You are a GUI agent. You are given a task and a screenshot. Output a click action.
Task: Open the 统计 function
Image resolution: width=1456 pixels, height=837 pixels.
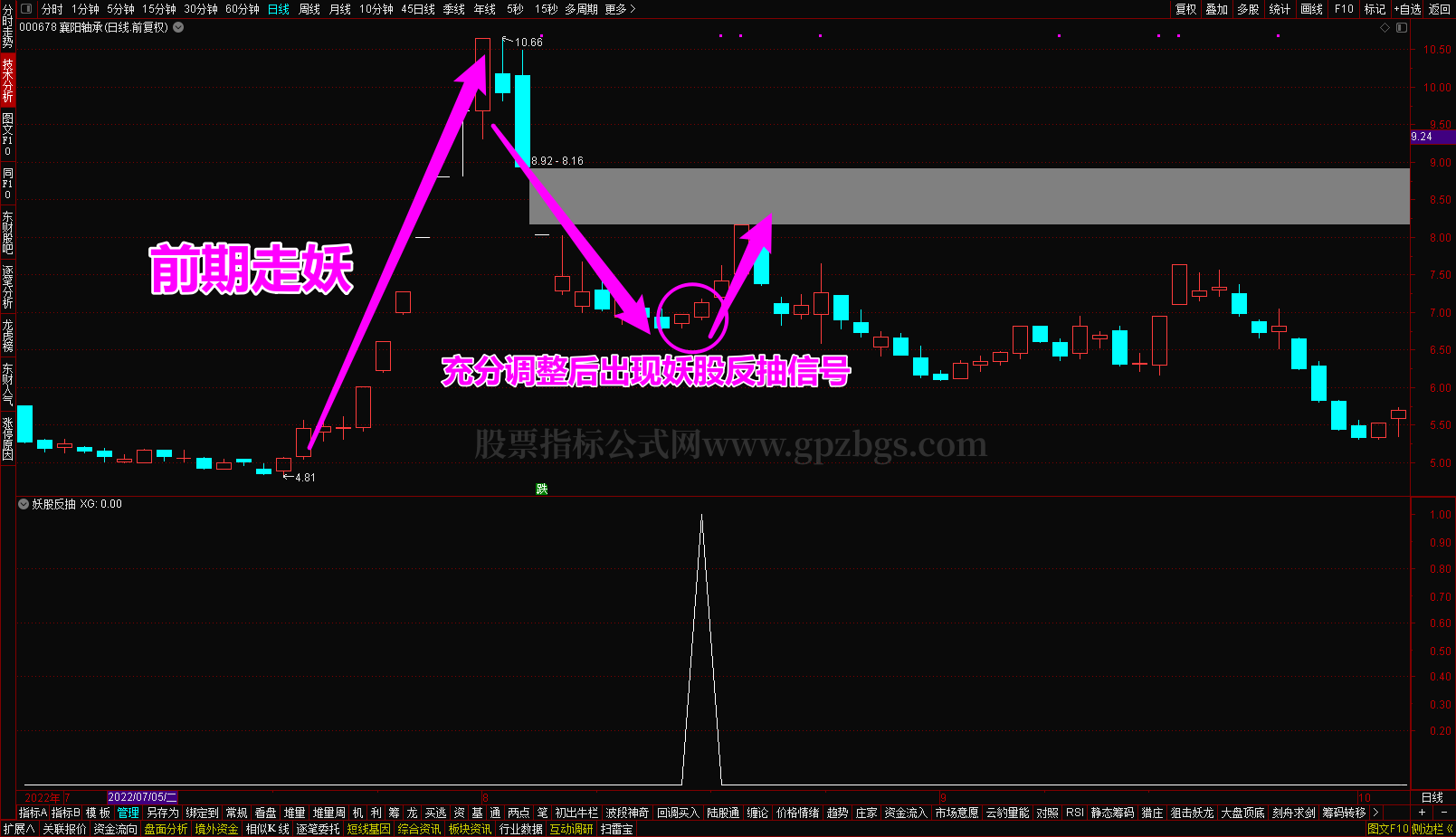point(1280,9)
